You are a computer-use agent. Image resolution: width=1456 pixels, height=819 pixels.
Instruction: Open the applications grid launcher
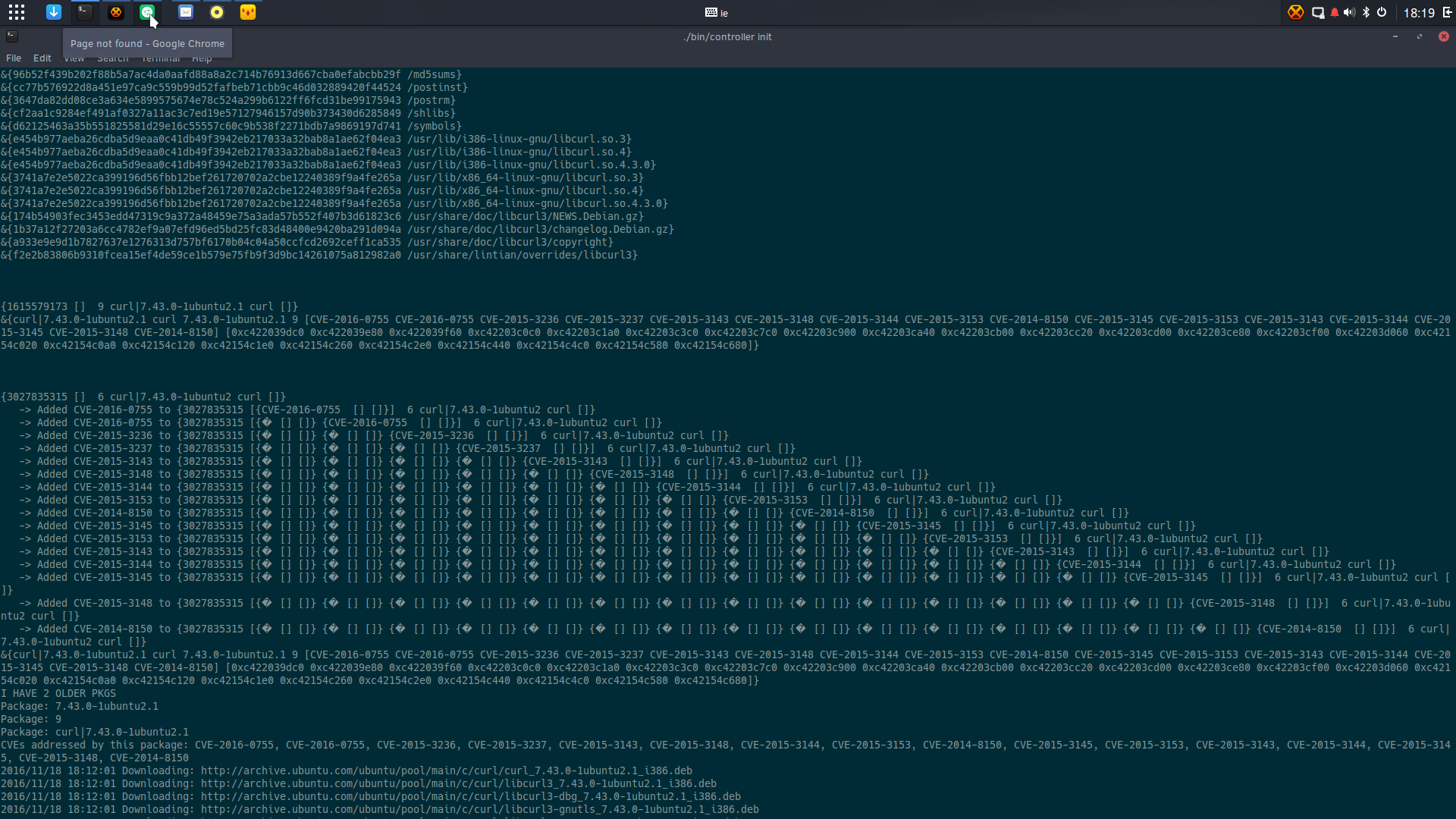17,12
